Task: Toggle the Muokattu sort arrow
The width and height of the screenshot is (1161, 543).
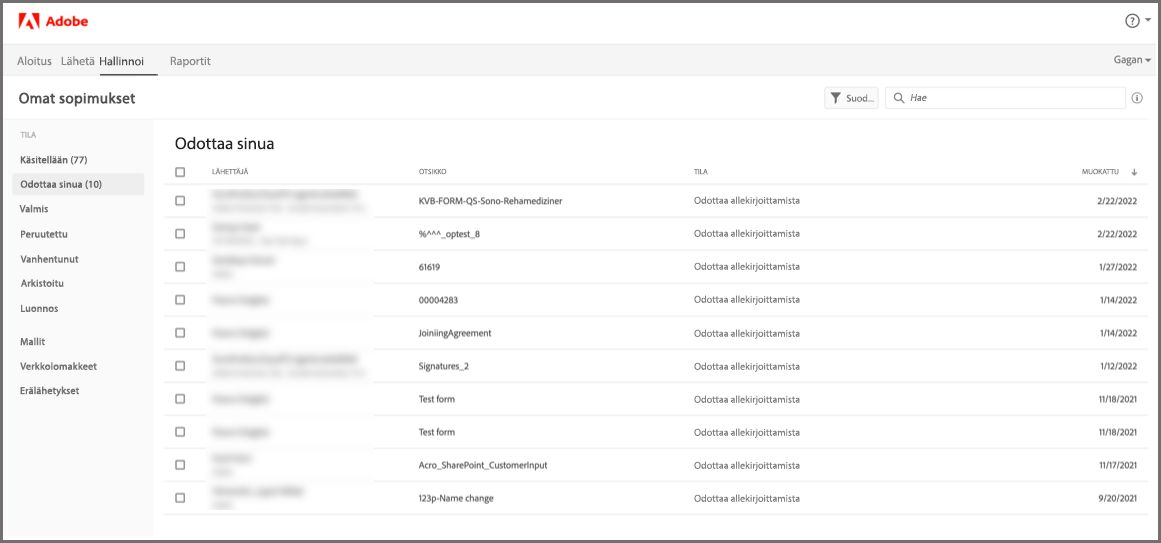Action: 1134,172
